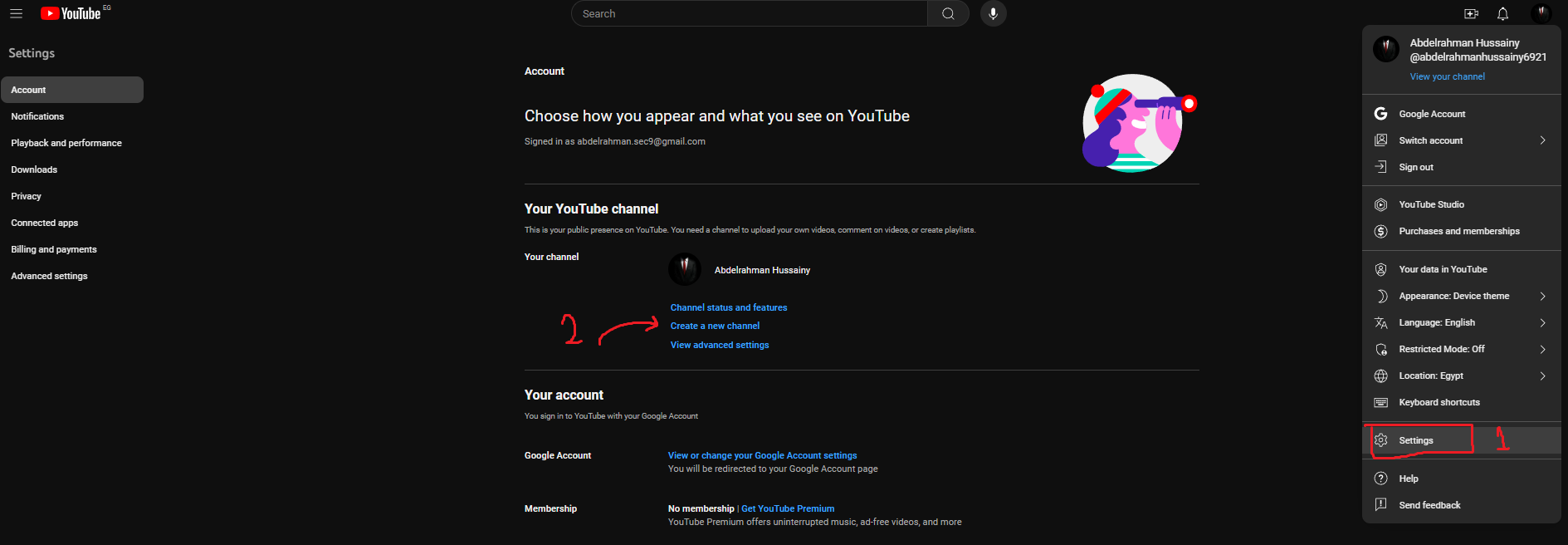Click the Switch account person icon
Screen dimensions: 1568x545
1380,140
